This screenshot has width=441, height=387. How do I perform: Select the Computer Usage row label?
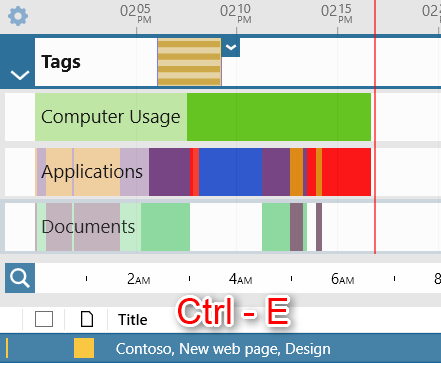point(111,117)
